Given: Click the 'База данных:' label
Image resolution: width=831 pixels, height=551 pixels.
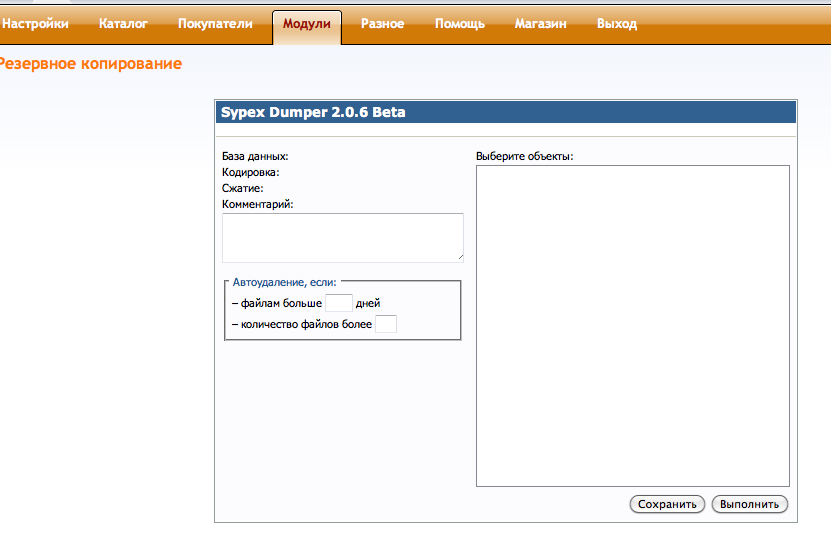Looking at the screenshot, I should coord(255,156).
